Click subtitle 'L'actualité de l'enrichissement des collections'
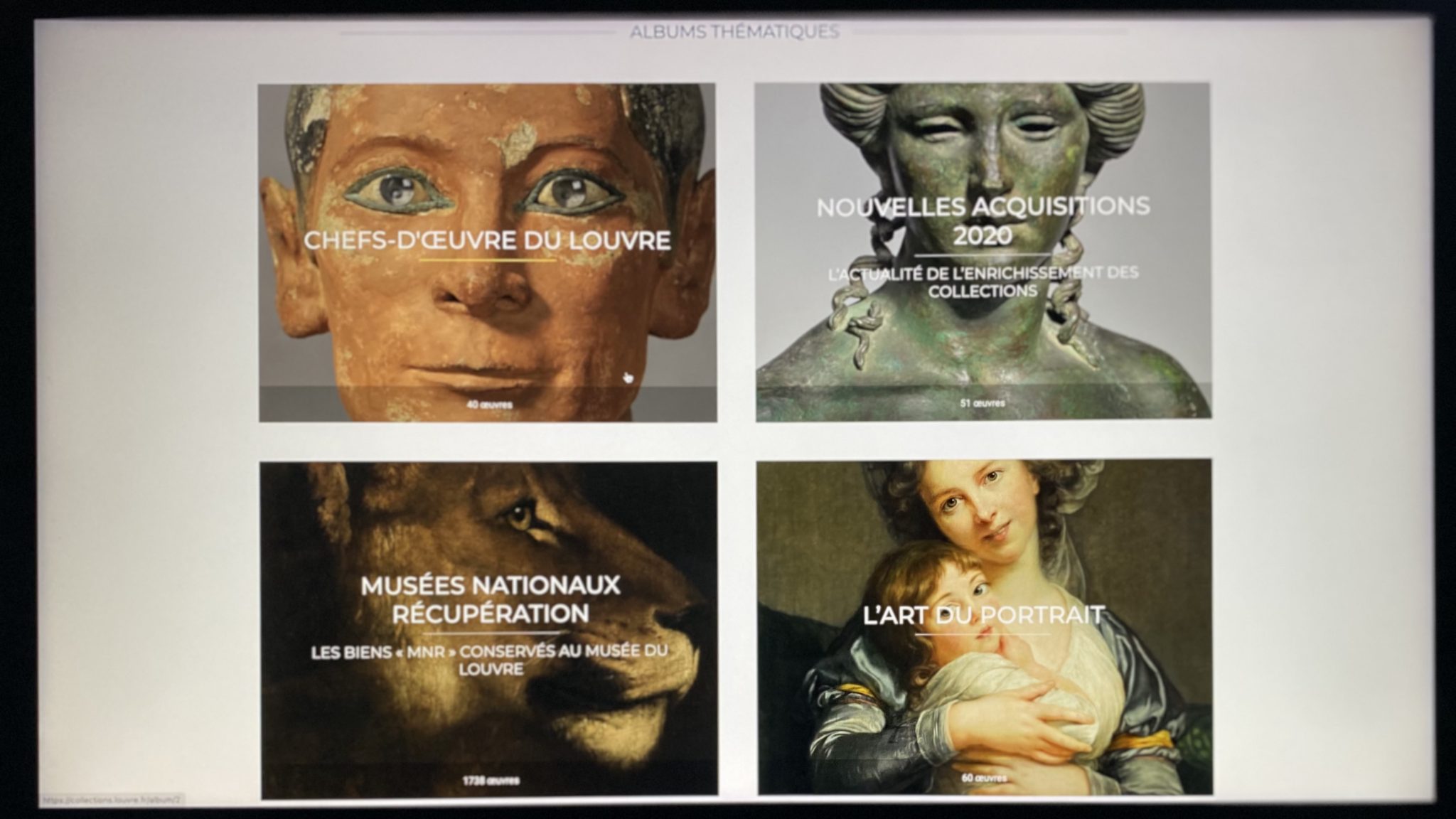The image size is (1456, 819). (x=983, y=282)
